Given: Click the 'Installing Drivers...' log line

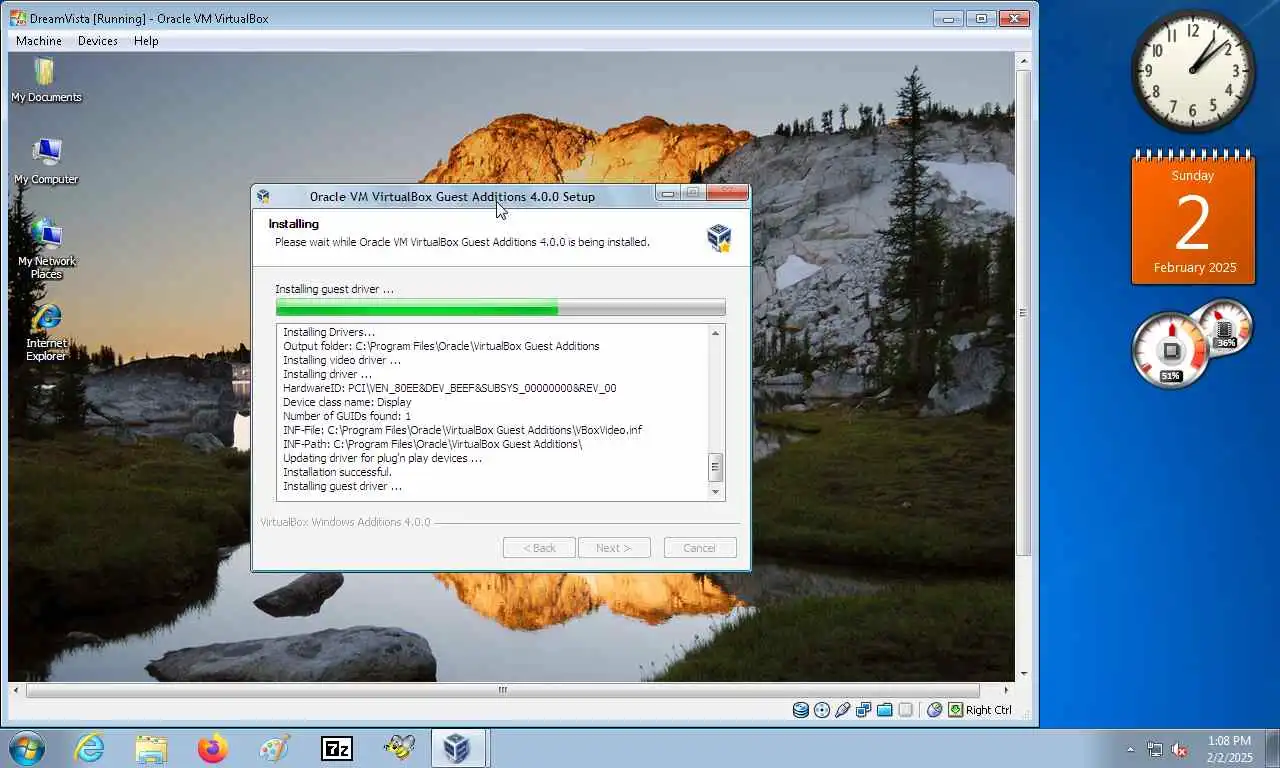Looking at the screenshot, I should [x=329, y=332].
